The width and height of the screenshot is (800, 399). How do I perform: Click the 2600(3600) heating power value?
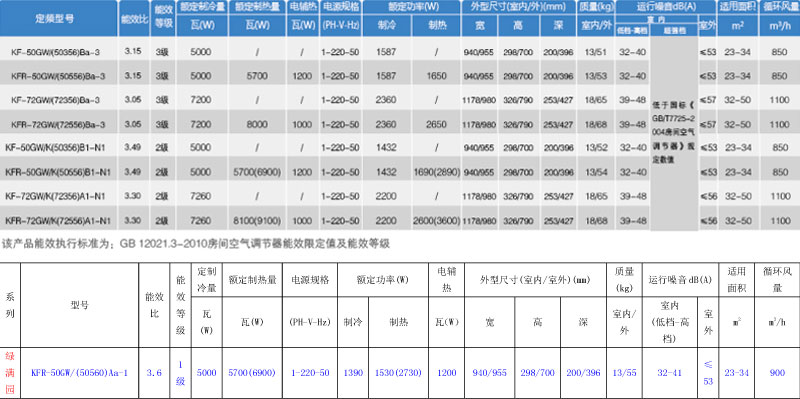(437, 221)
